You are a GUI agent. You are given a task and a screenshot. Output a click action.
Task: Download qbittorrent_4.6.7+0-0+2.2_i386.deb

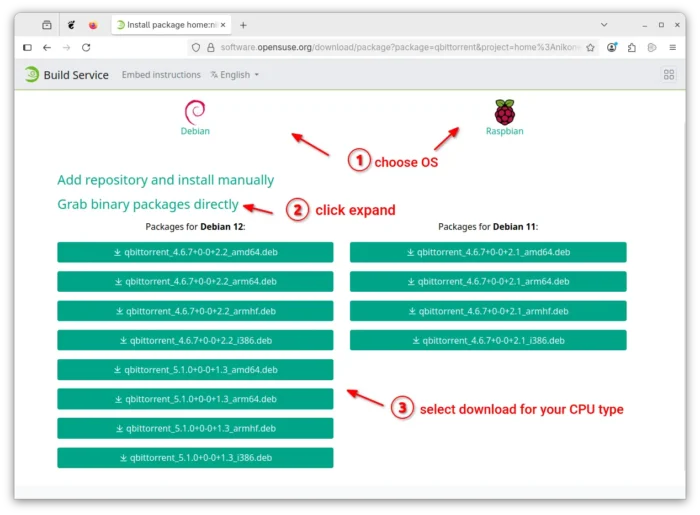pyautogui.click(x=195, y=341)
